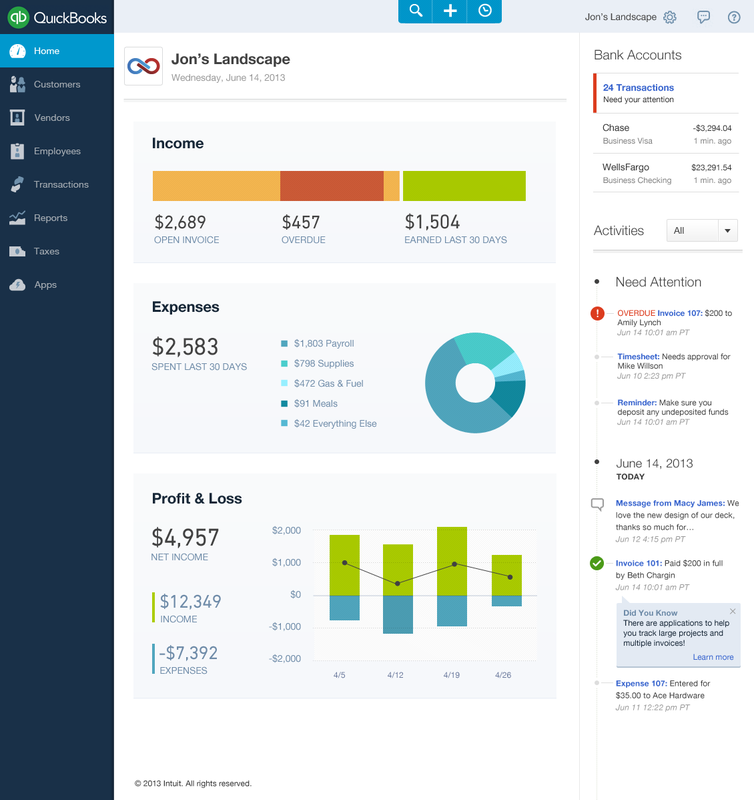
Task: Click the Taxes sidebar icon
Action: coord(17,251)
